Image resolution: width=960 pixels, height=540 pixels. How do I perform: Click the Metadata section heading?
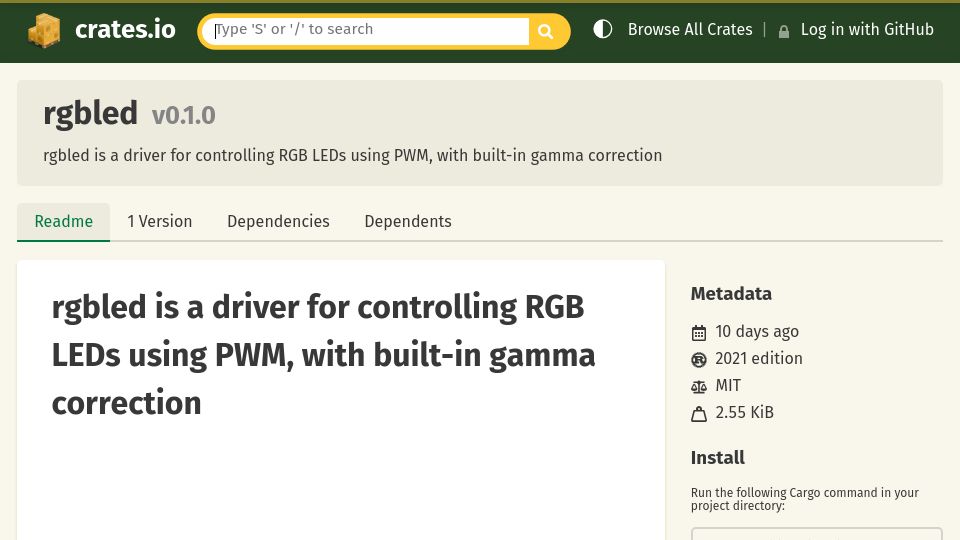[731, 294]
